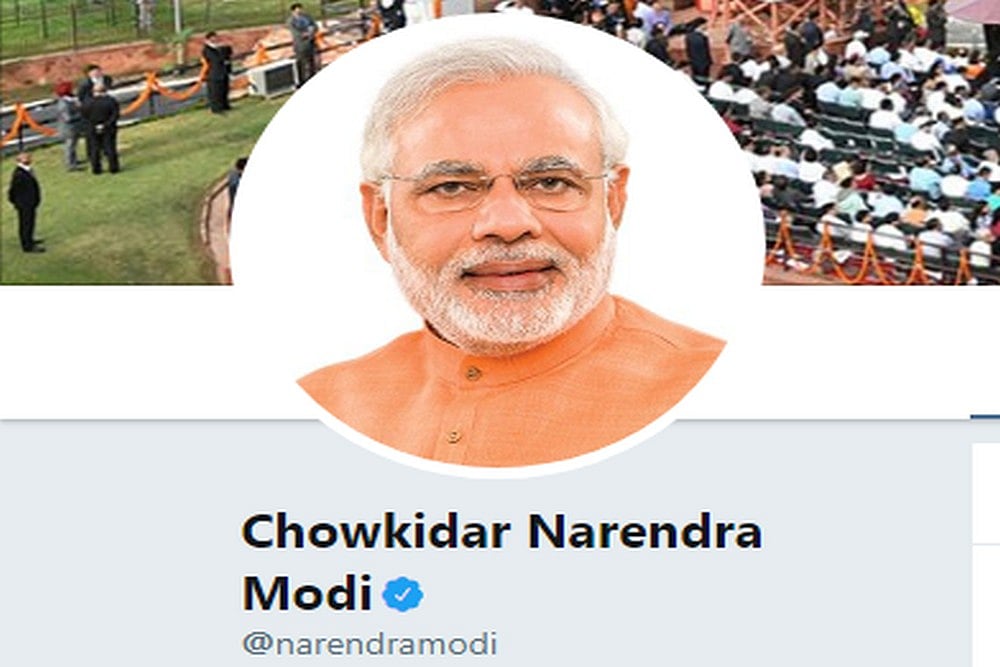Click the @ symbol of the username
The image size is (1000, 667).
click(x=257, y=644)
